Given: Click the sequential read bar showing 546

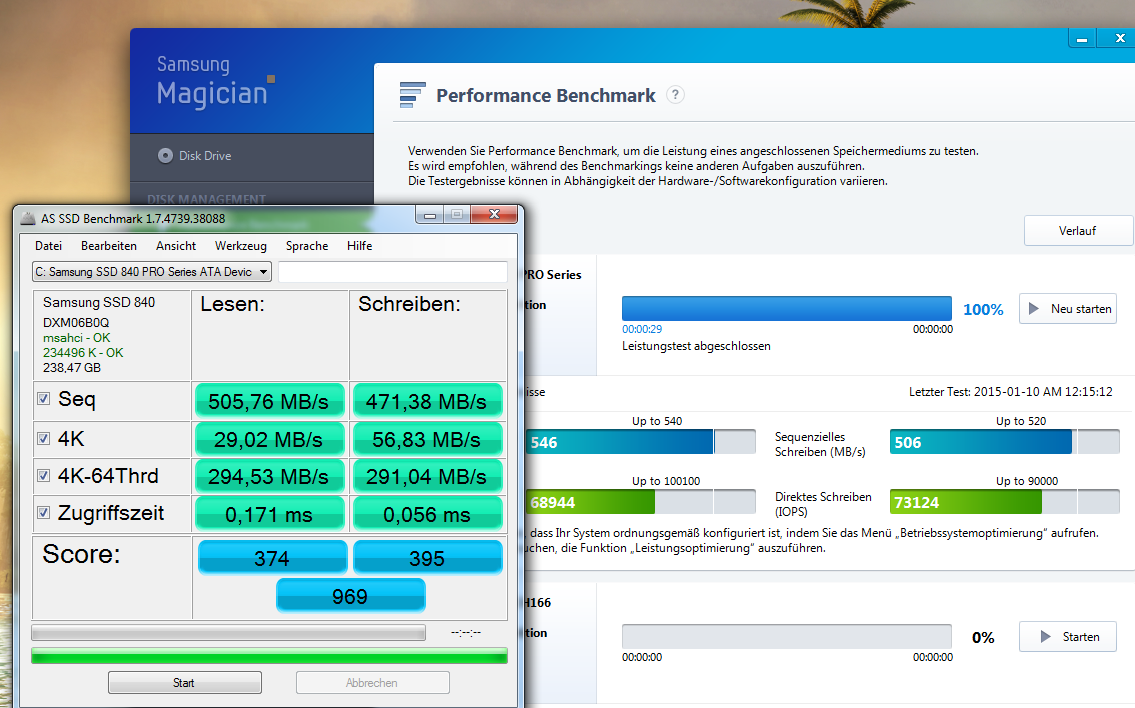Looking at the screenshot, I should tap(641, 442).
